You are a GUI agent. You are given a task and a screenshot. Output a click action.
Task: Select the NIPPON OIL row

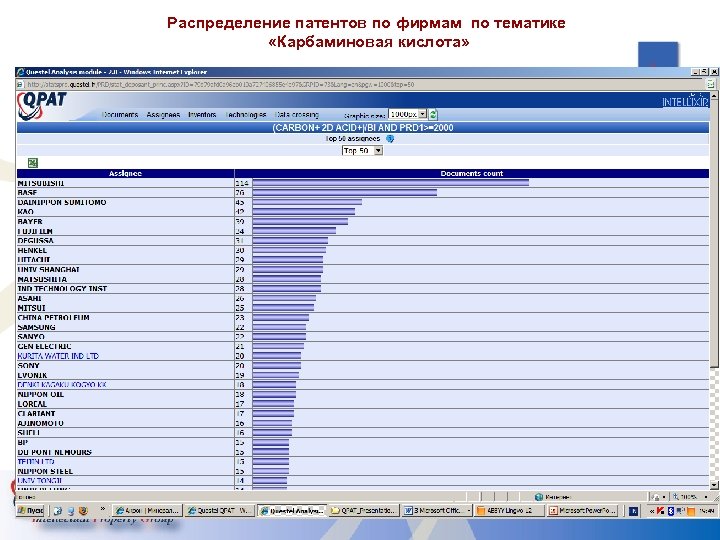click(363, 394)
